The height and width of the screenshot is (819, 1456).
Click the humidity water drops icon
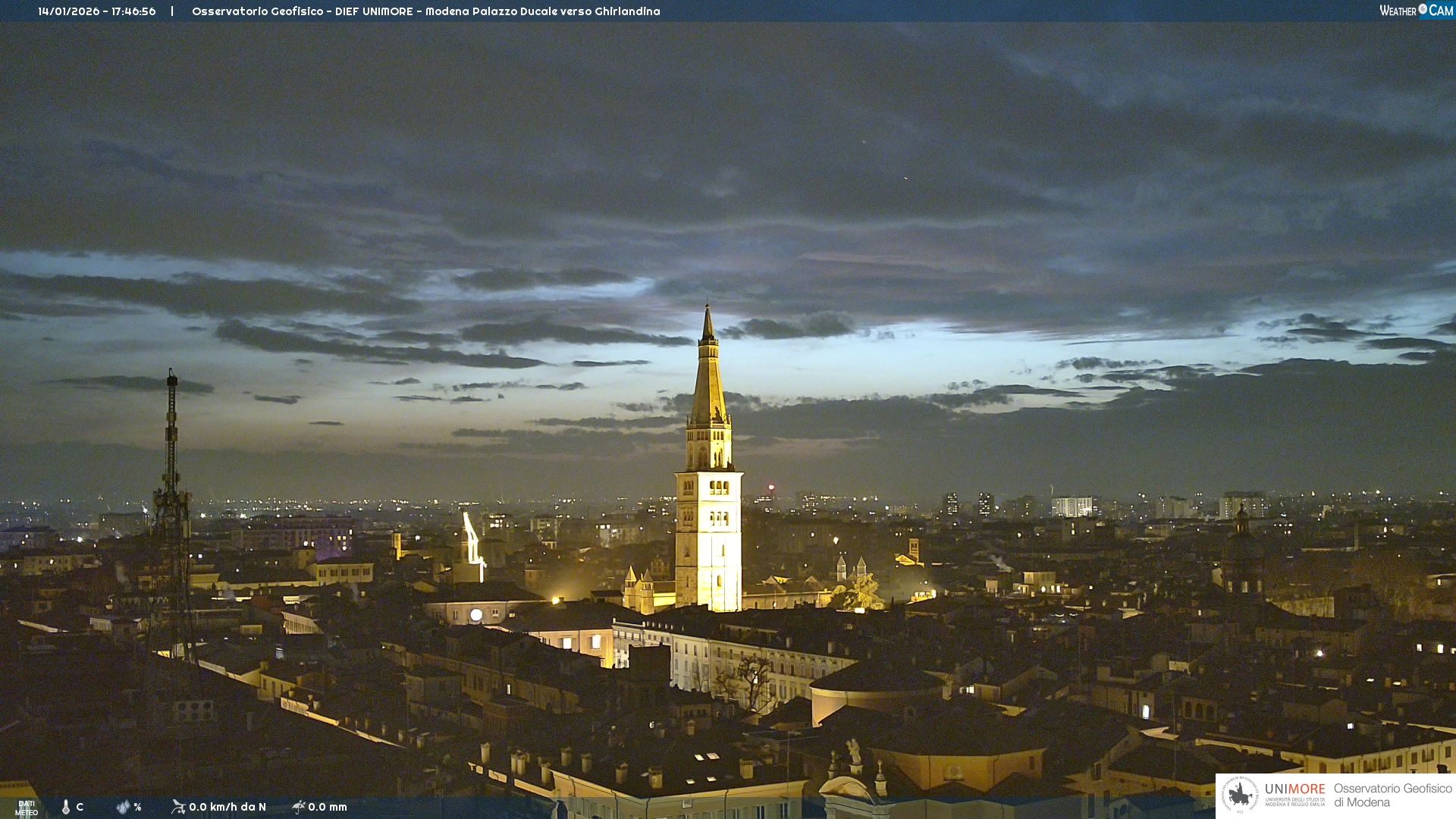[123, 807]
